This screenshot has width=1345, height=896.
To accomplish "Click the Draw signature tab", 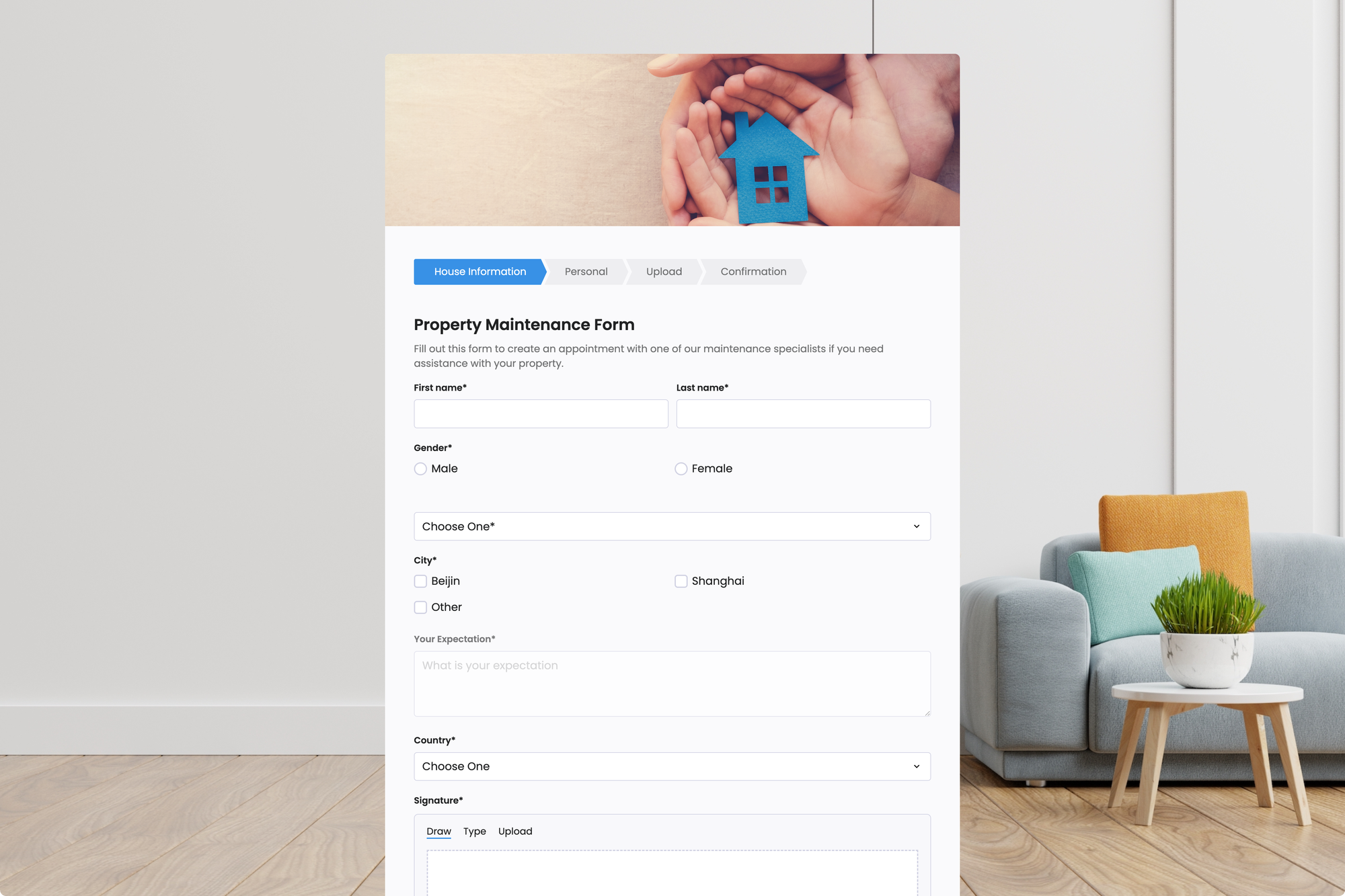I will 439,831.
